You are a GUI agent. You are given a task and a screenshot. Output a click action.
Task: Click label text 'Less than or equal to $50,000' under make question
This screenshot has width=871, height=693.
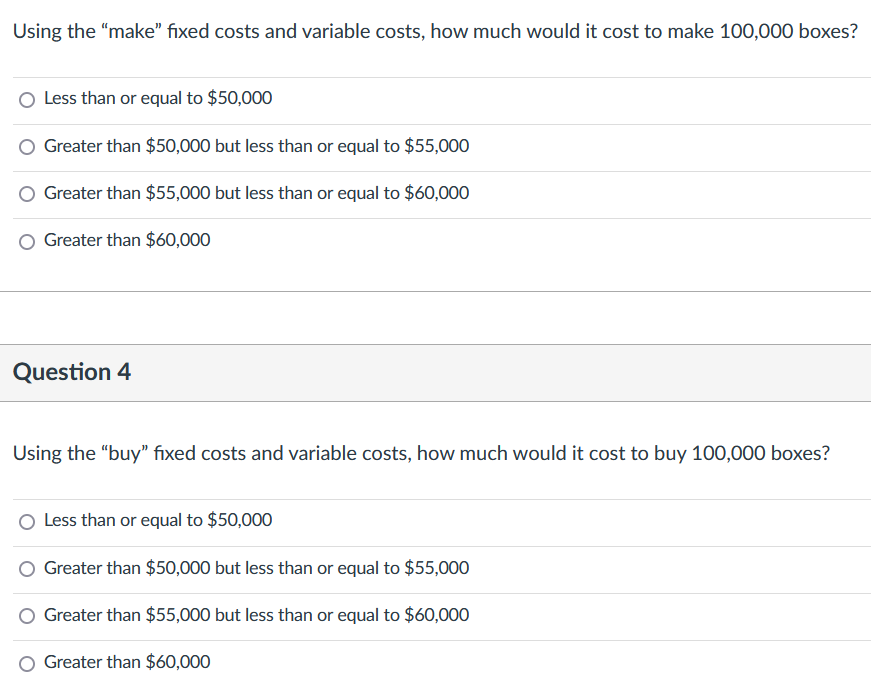pyautogui.click(x=158, y=98)
